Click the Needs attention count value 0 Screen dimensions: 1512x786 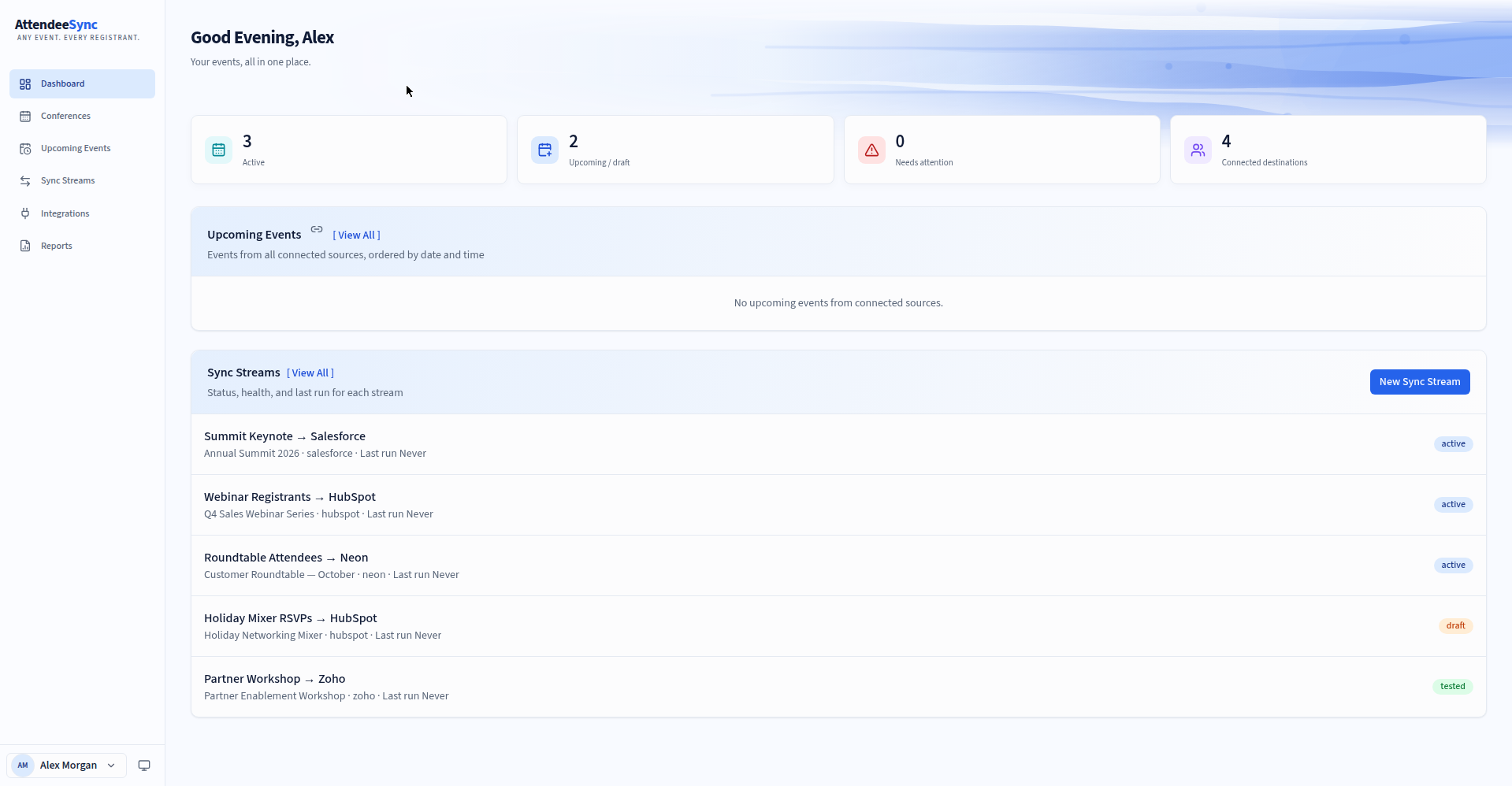(900, 141)
